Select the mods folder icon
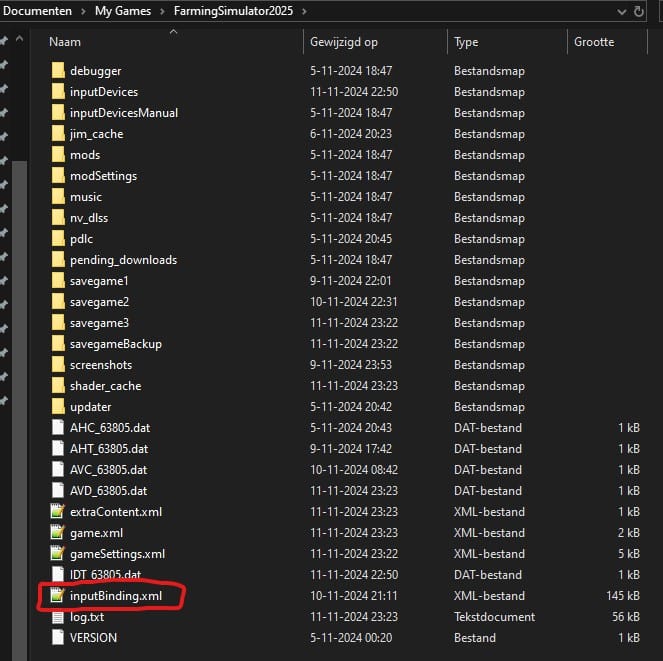 click(x=58, y=155)
